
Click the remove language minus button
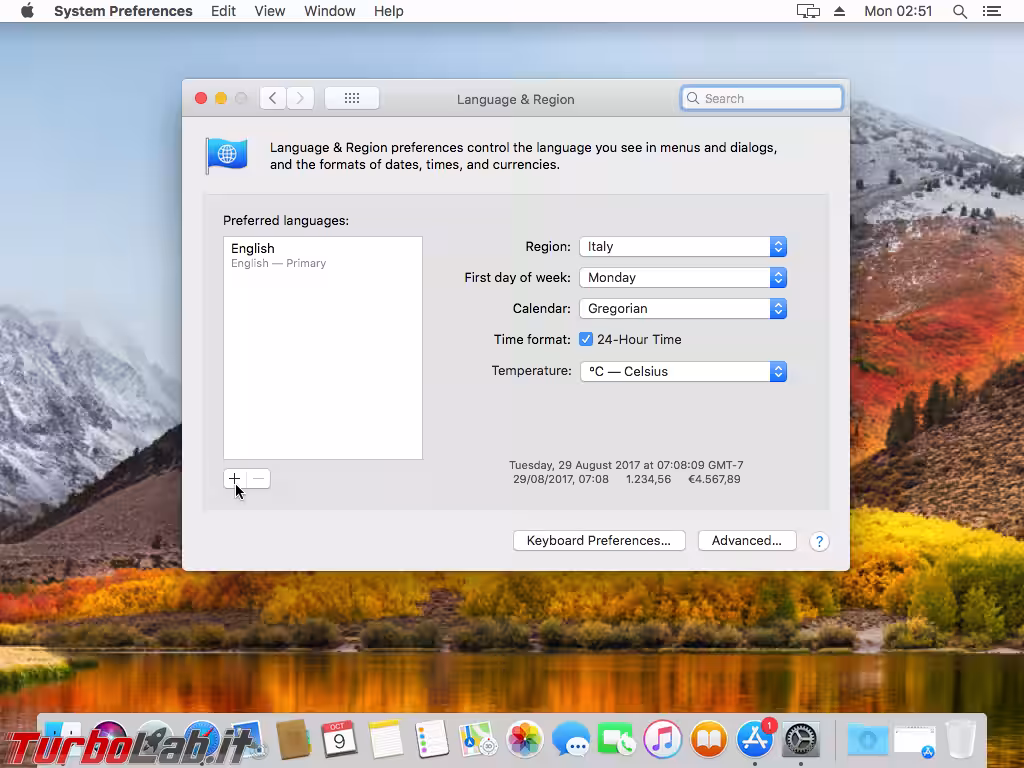tap(258, 479)
